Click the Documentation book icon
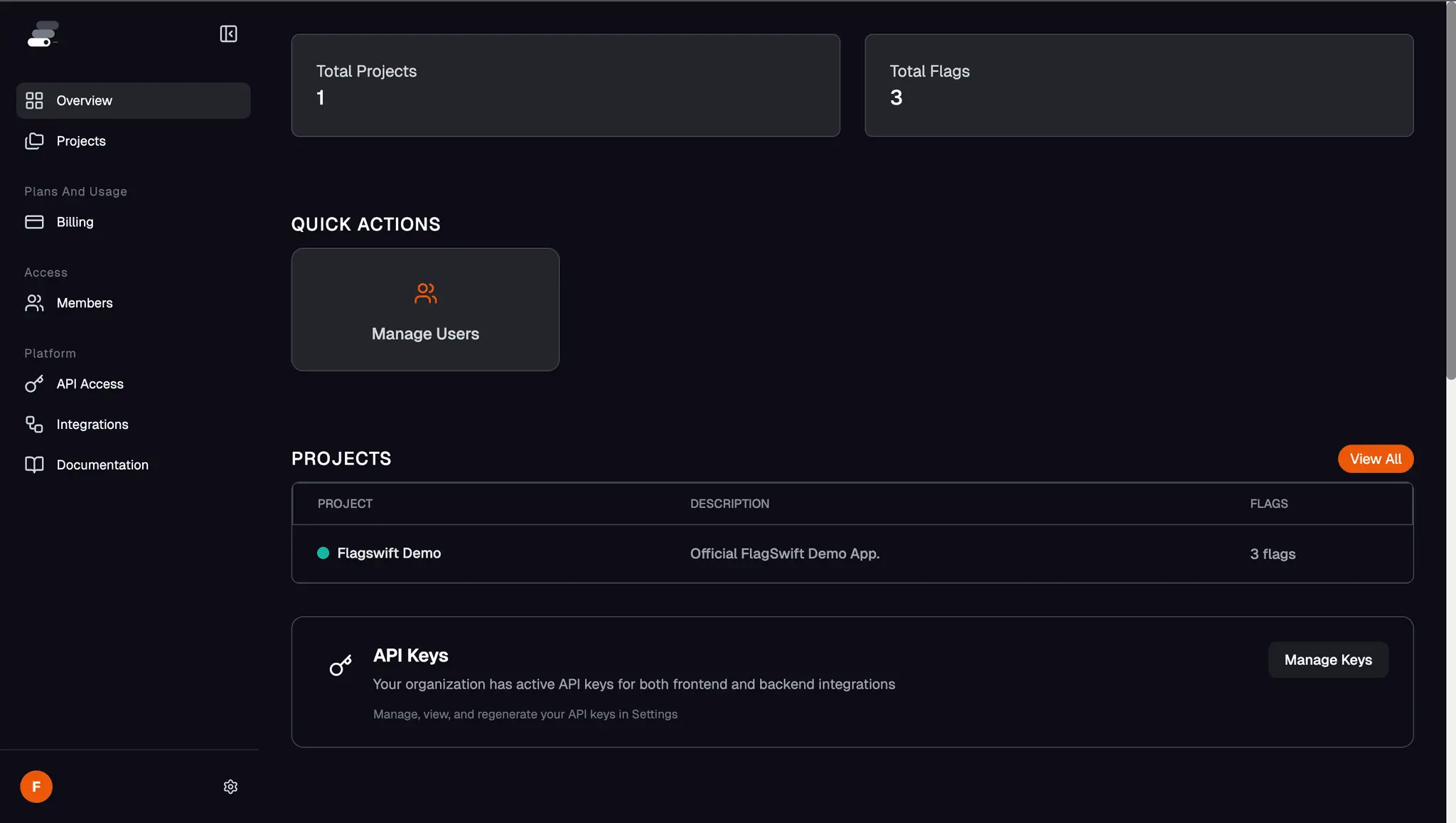1456x823 pixels. tap(34, 465)
